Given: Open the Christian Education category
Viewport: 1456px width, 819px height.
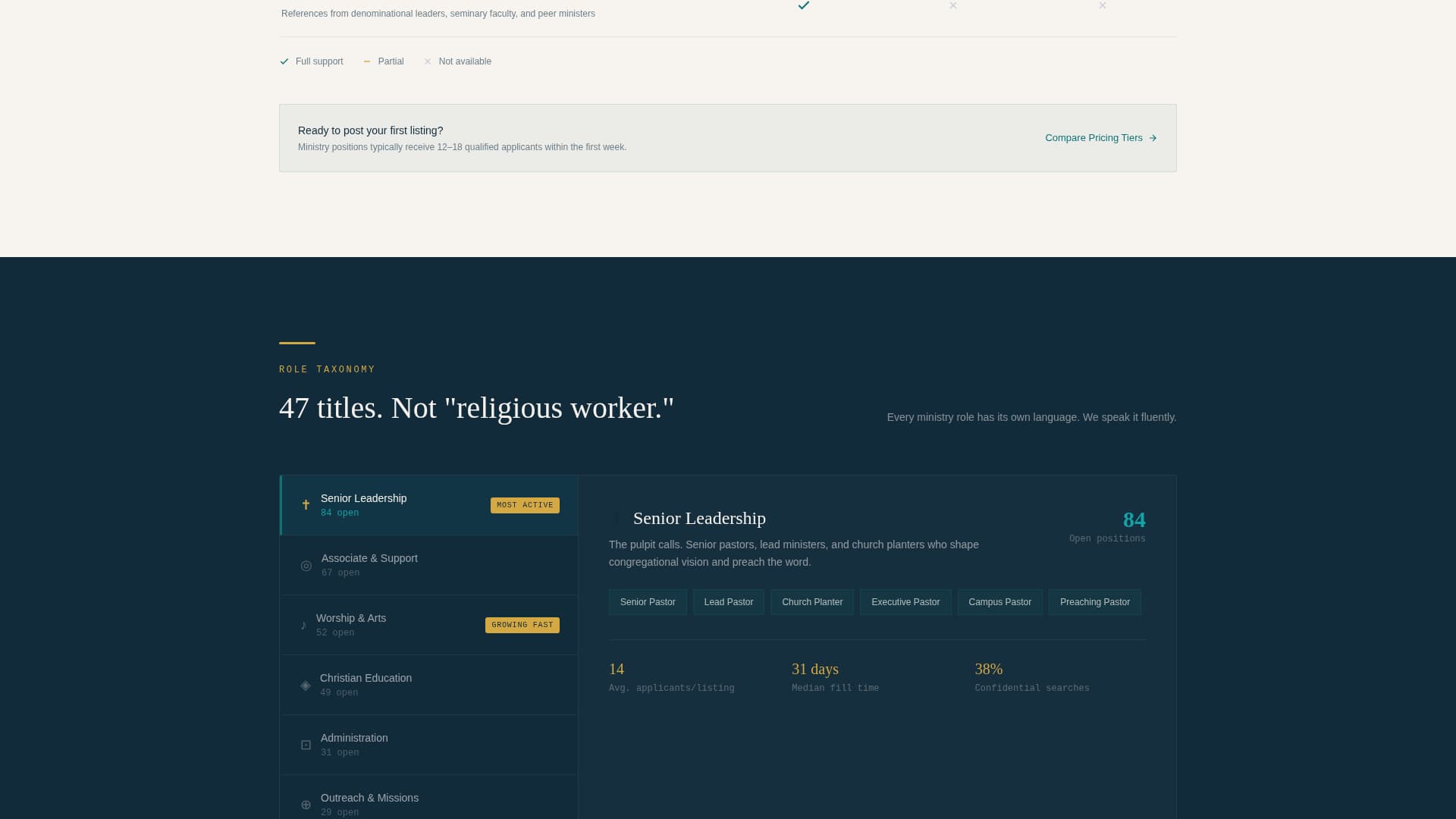Looking at the screenshot, I should 429,685.
